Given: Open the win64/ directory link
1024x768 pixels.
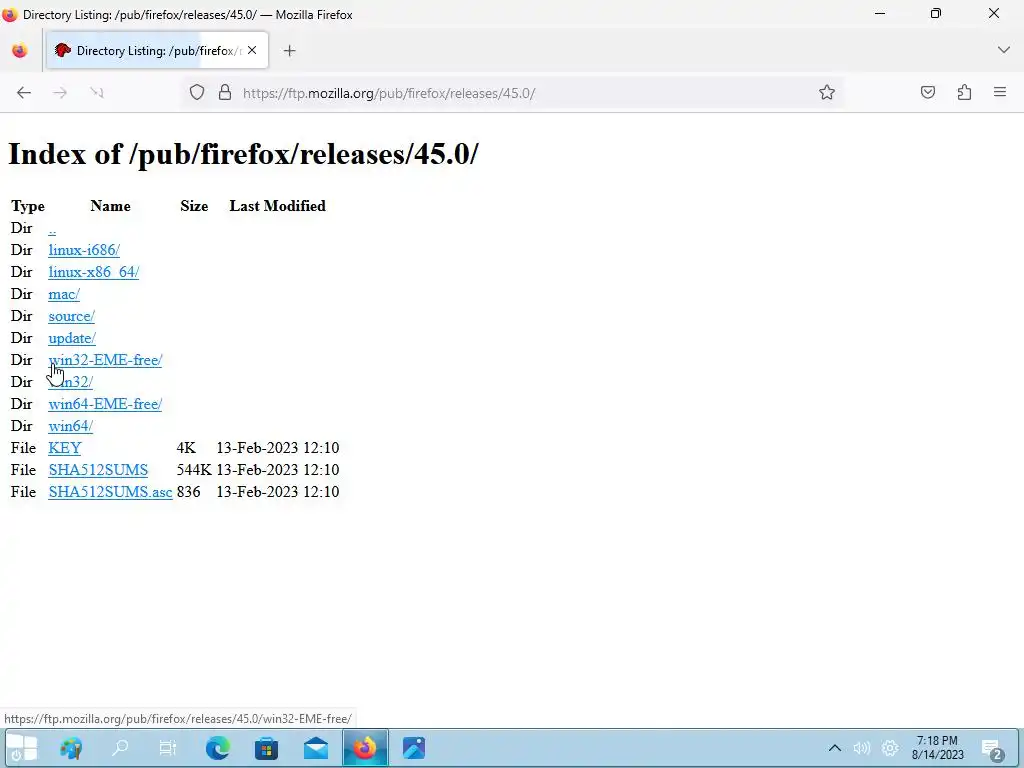Looking at the screenshot, I should [x=71, y=426].
